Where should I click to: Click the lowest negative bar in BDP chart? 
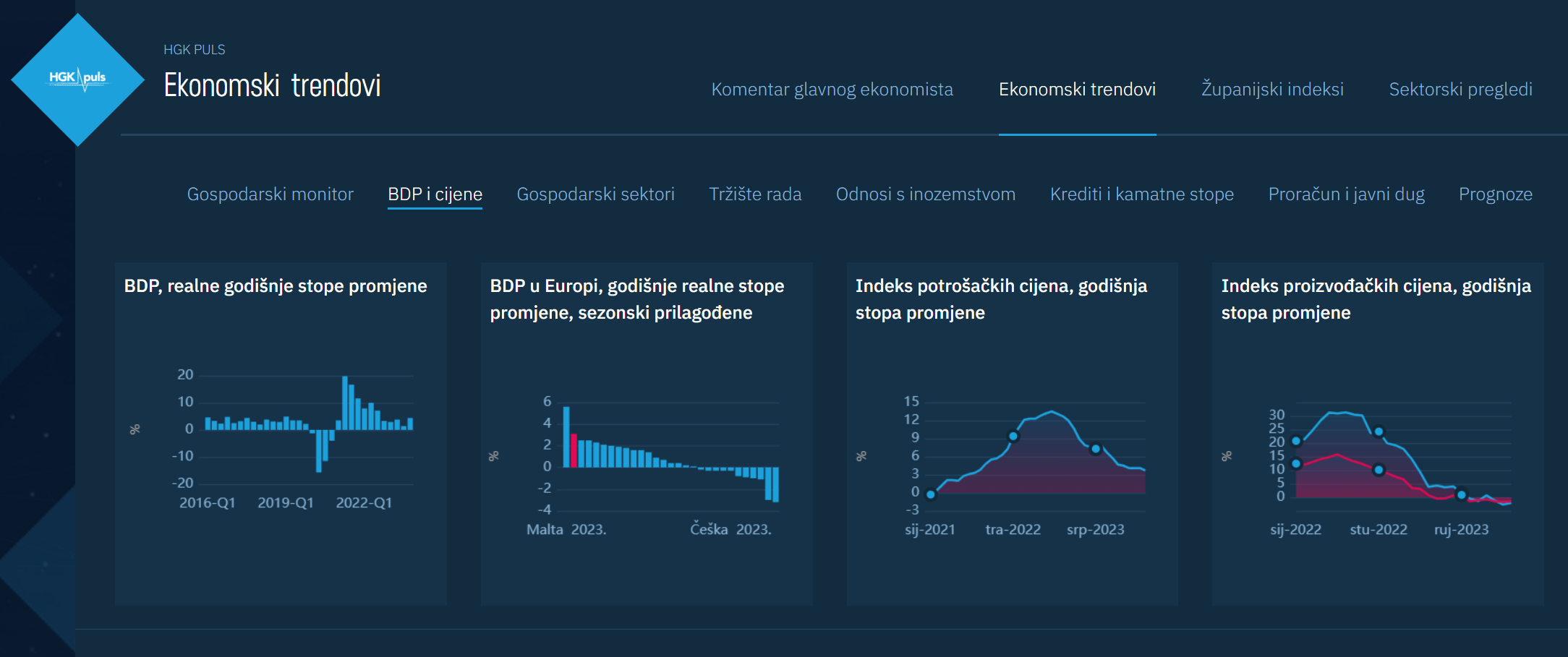tap(319, 451)
